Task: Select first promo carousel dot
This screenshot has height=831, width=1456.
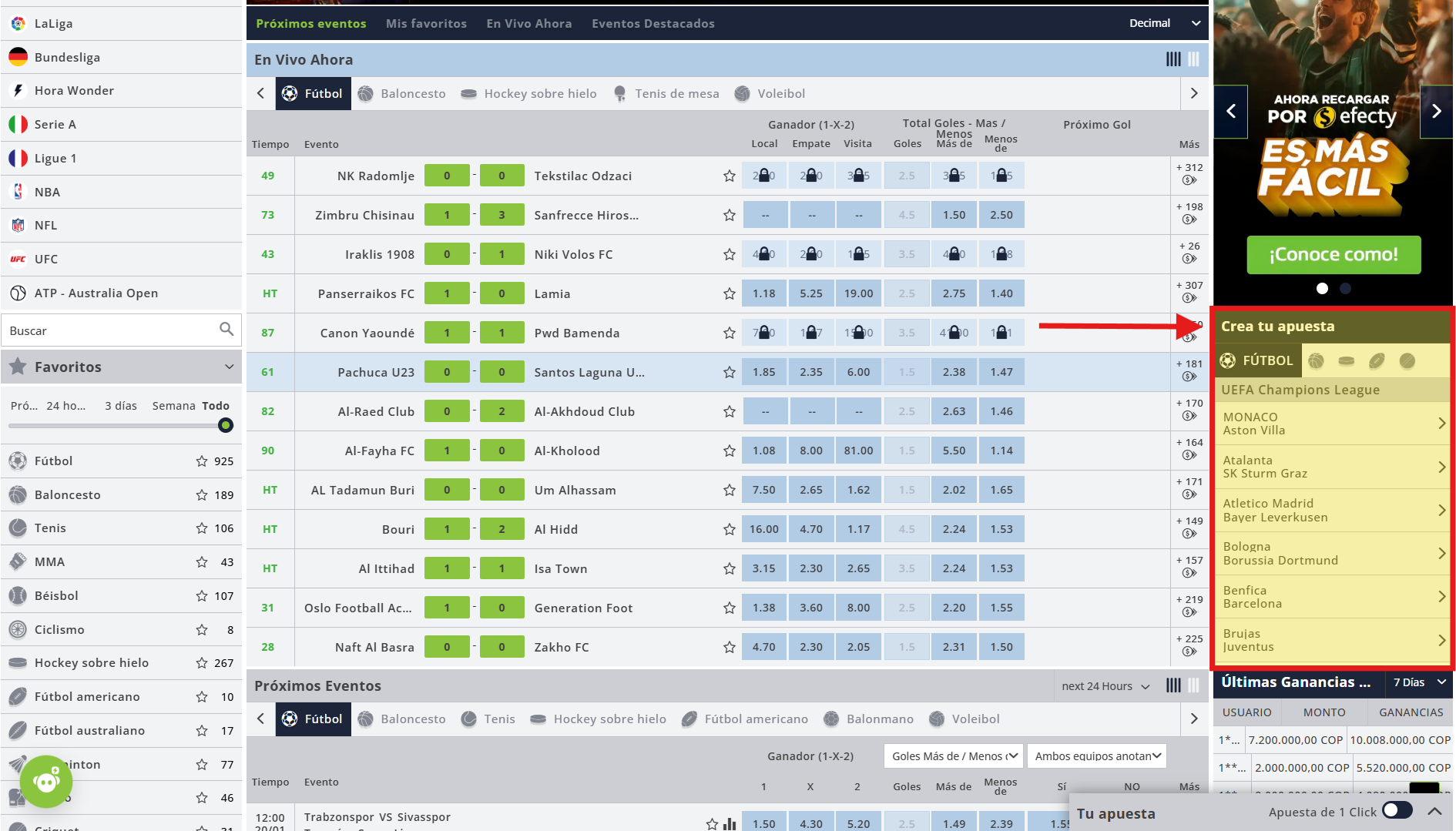Action: point(1322,288)
